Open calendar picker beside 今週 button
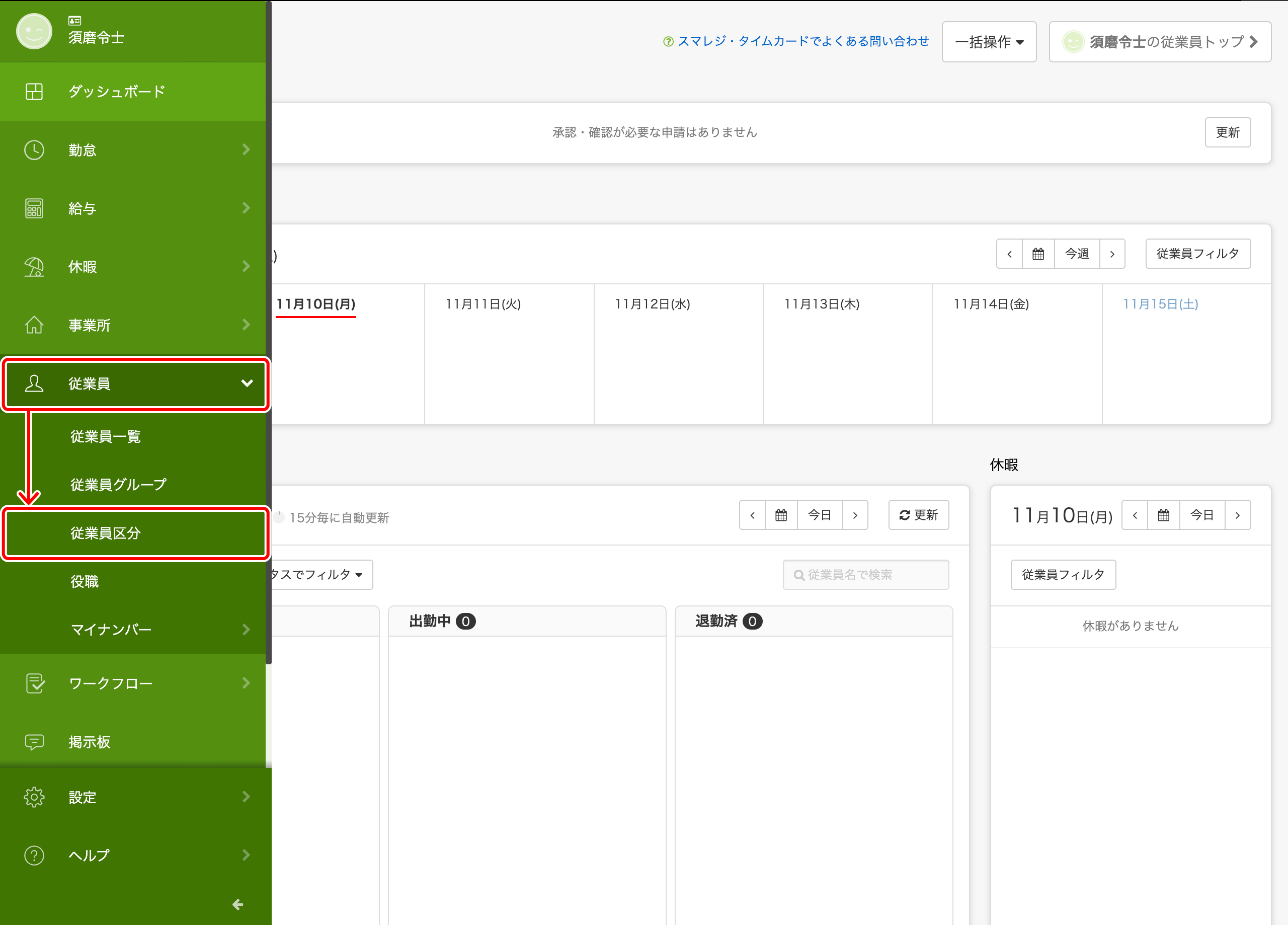This screenshot has width=1288, height=925. (x=1037, y=254)
